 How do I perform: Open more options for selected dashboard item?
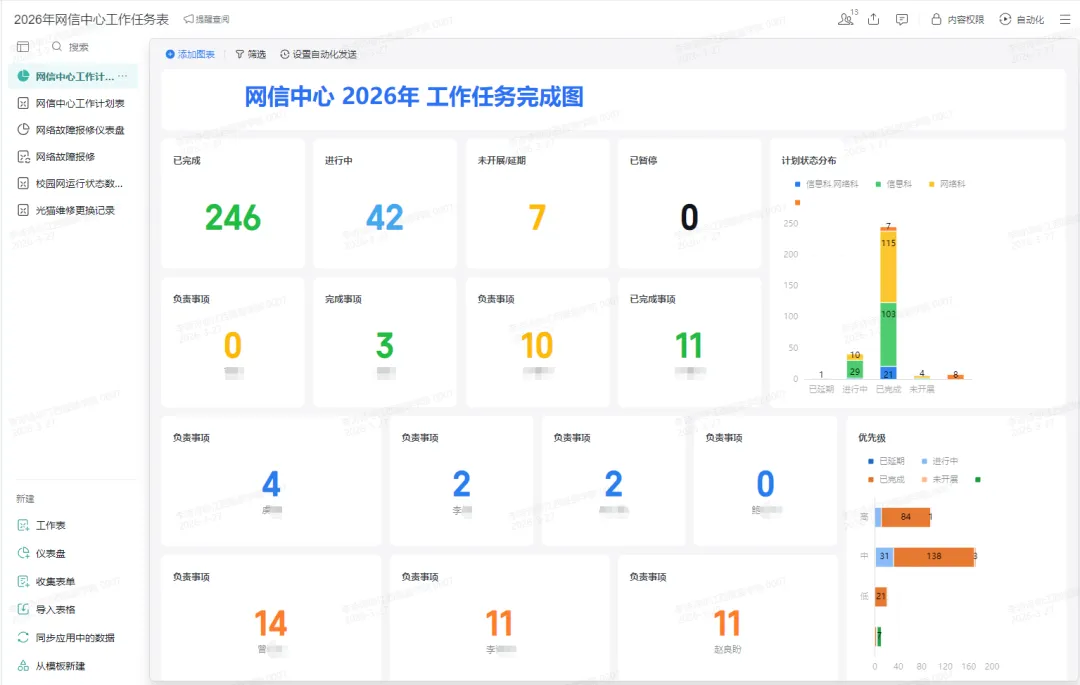coord(123,76)
